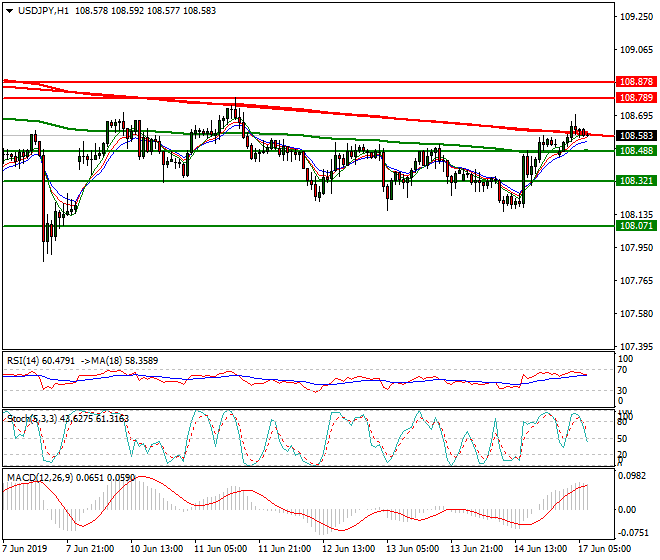Screen dimensions: 660x560
Task: Click the 108.071 green support price label
Action: click(636, 226)
